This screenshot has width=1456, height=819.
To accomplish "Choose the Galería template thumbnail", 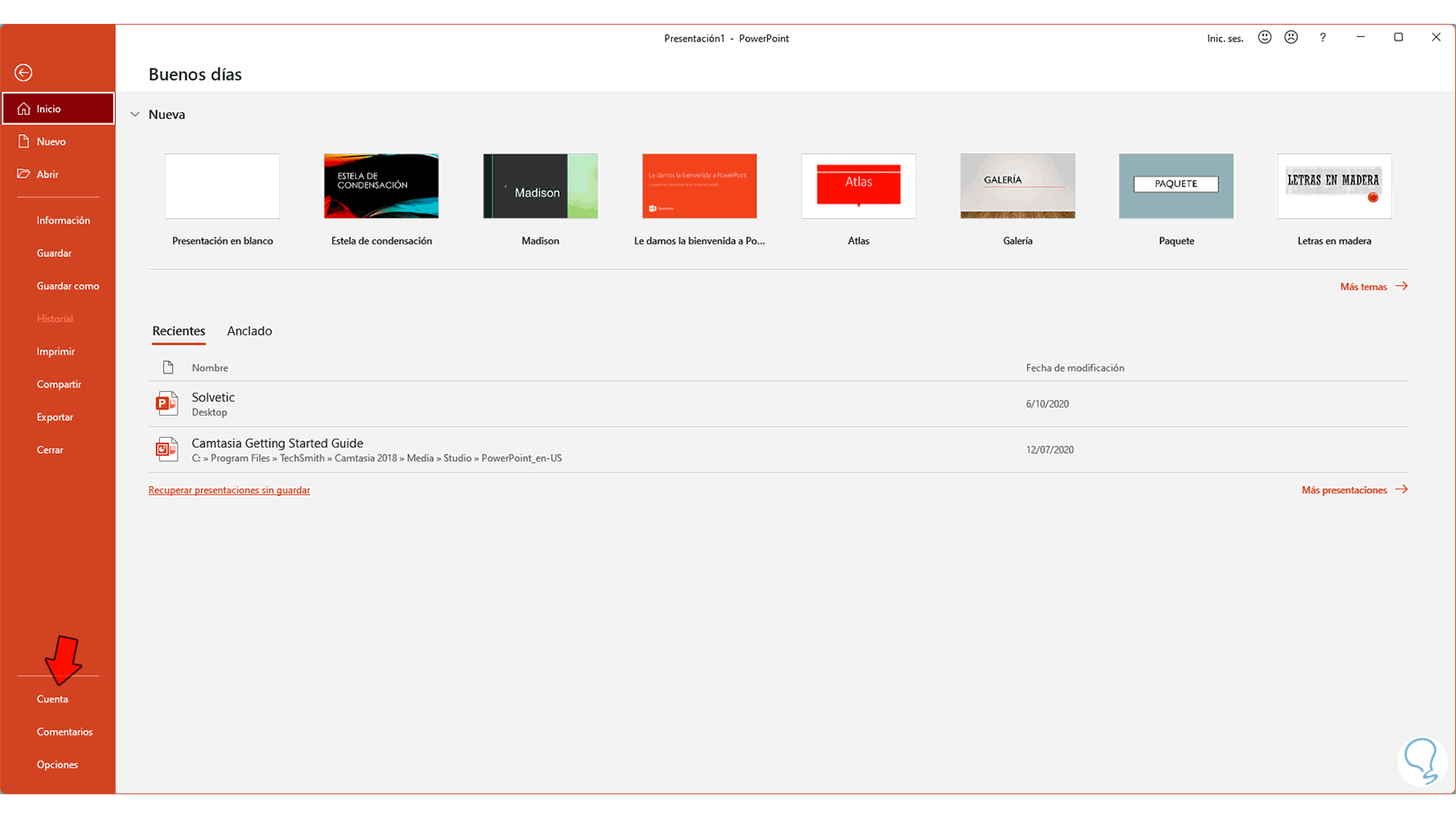I will coord(1017,186).
